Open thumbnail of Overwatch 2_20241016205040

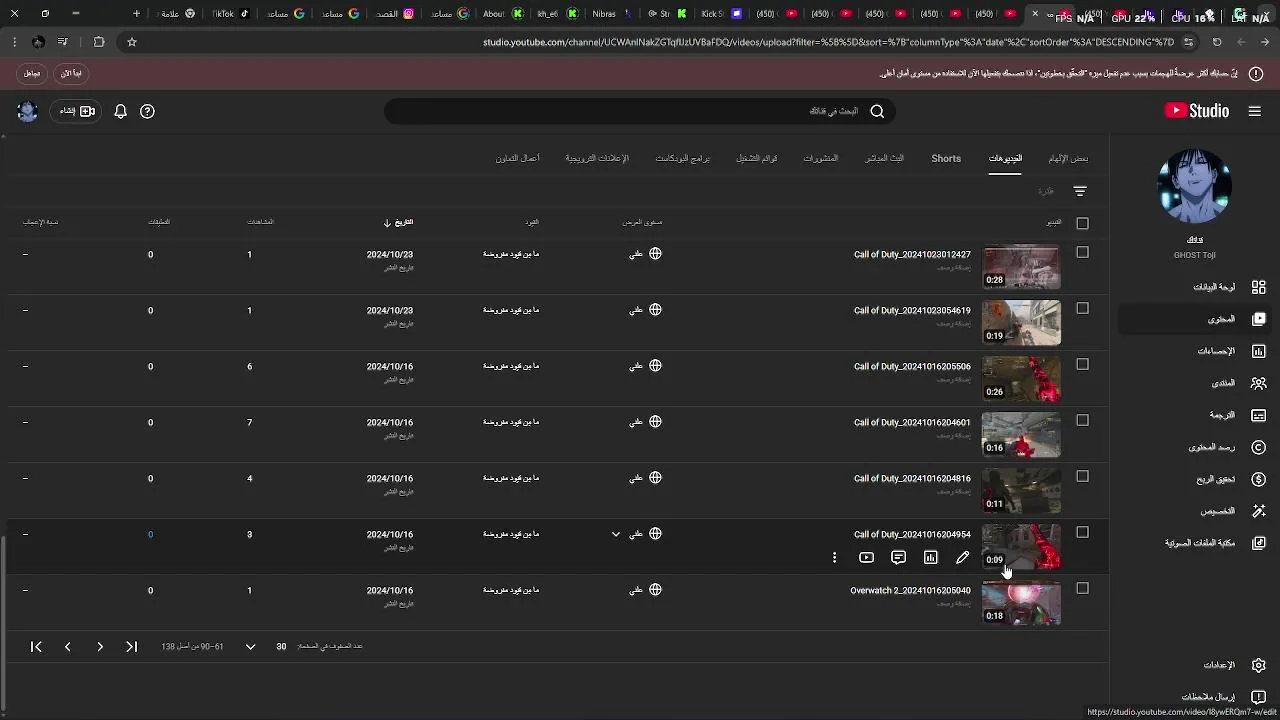(1021, 603)
